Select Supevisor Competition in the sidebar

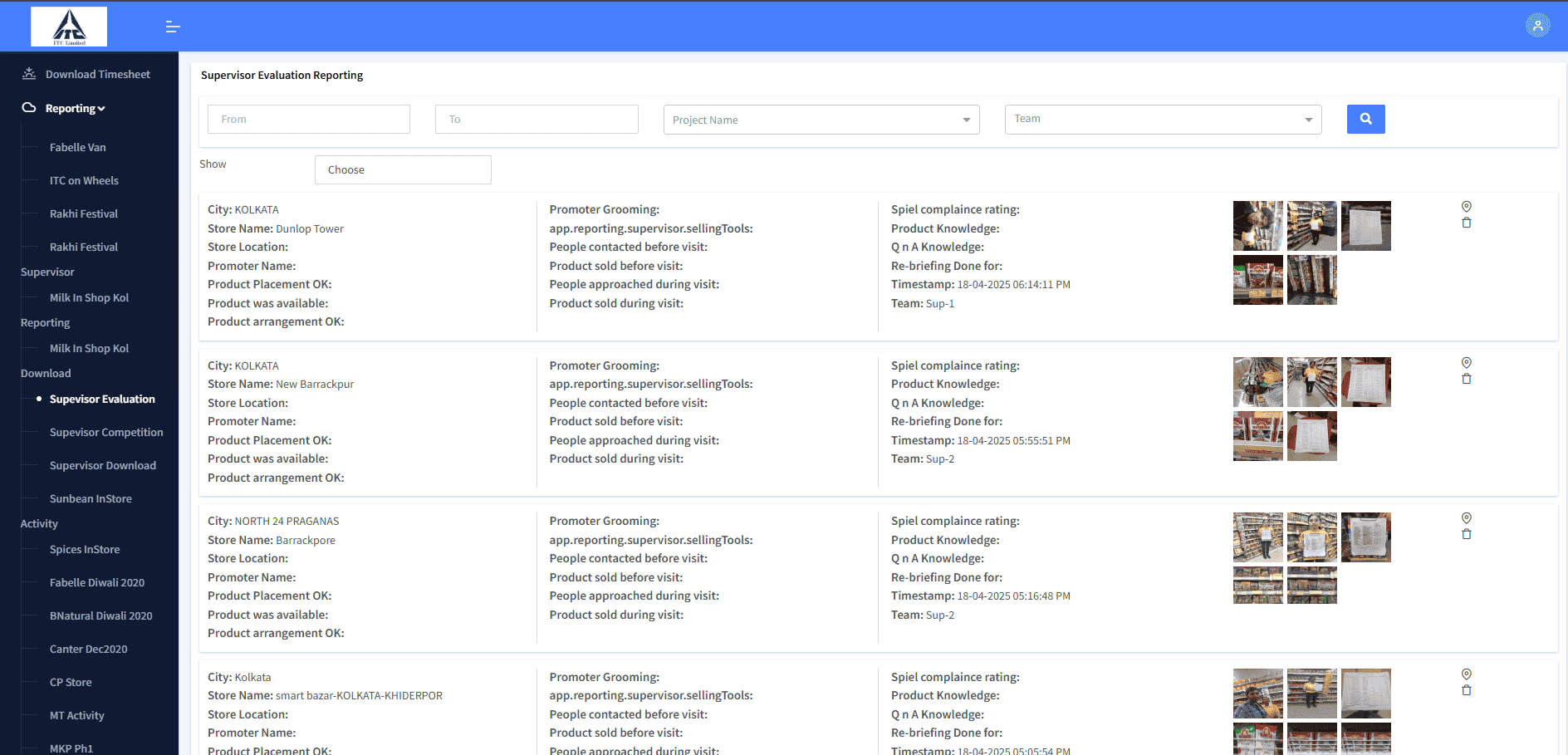point(106,432)
